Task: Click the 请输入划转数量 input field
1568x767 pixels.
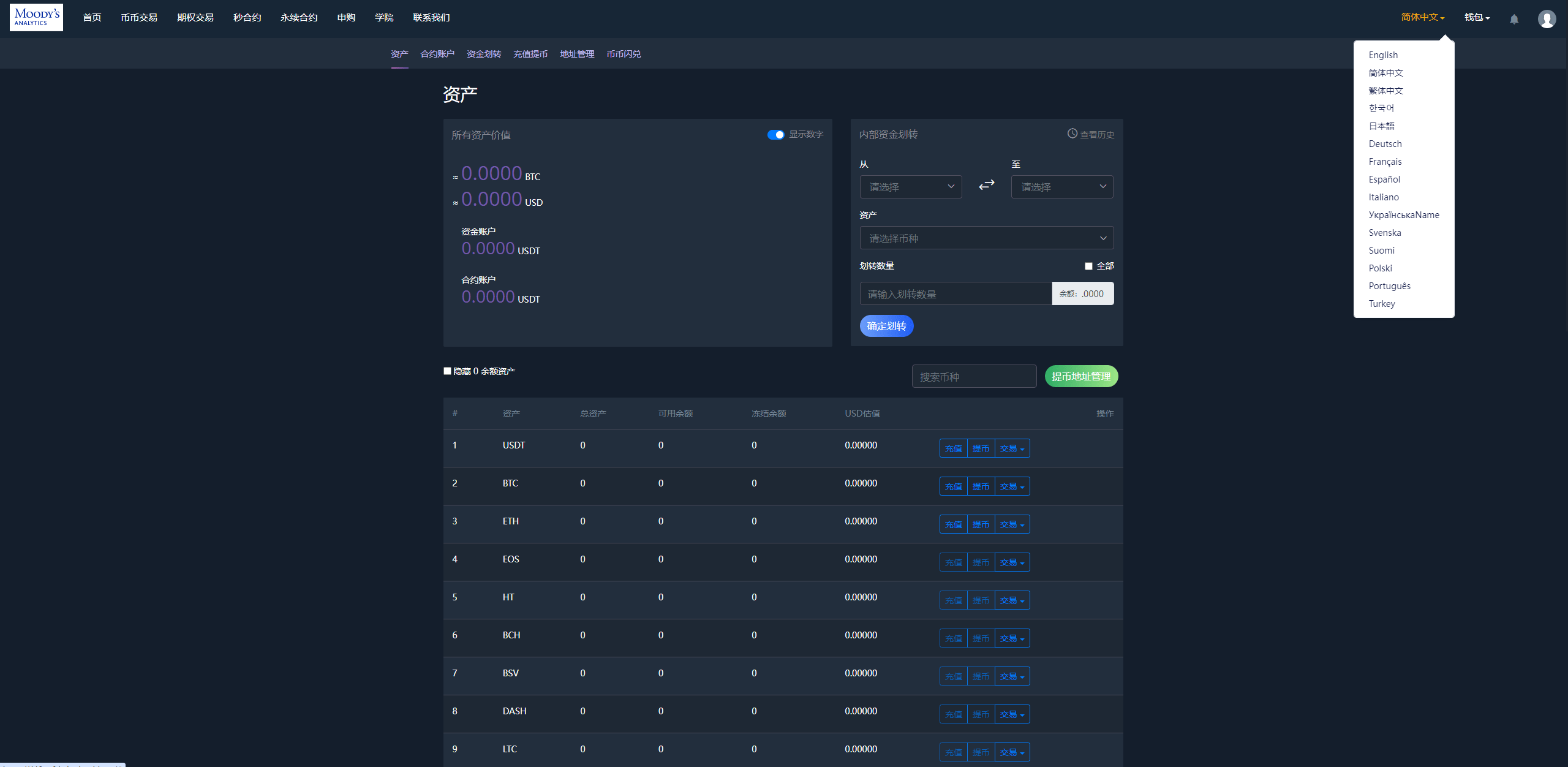Action: pos(956,294)
